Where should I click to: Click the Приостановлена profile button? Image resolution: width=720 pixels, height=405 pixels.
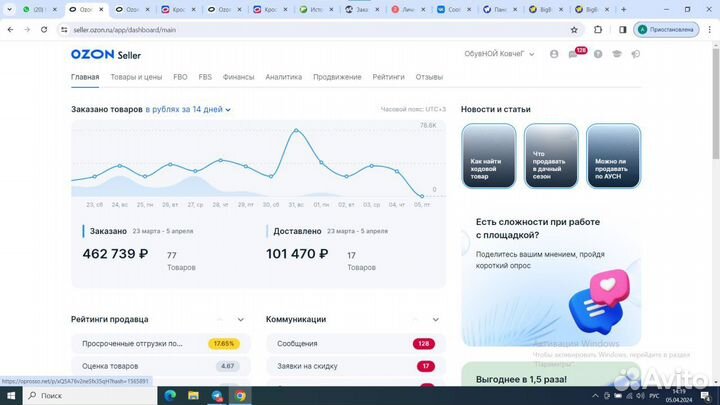(666, 30)
